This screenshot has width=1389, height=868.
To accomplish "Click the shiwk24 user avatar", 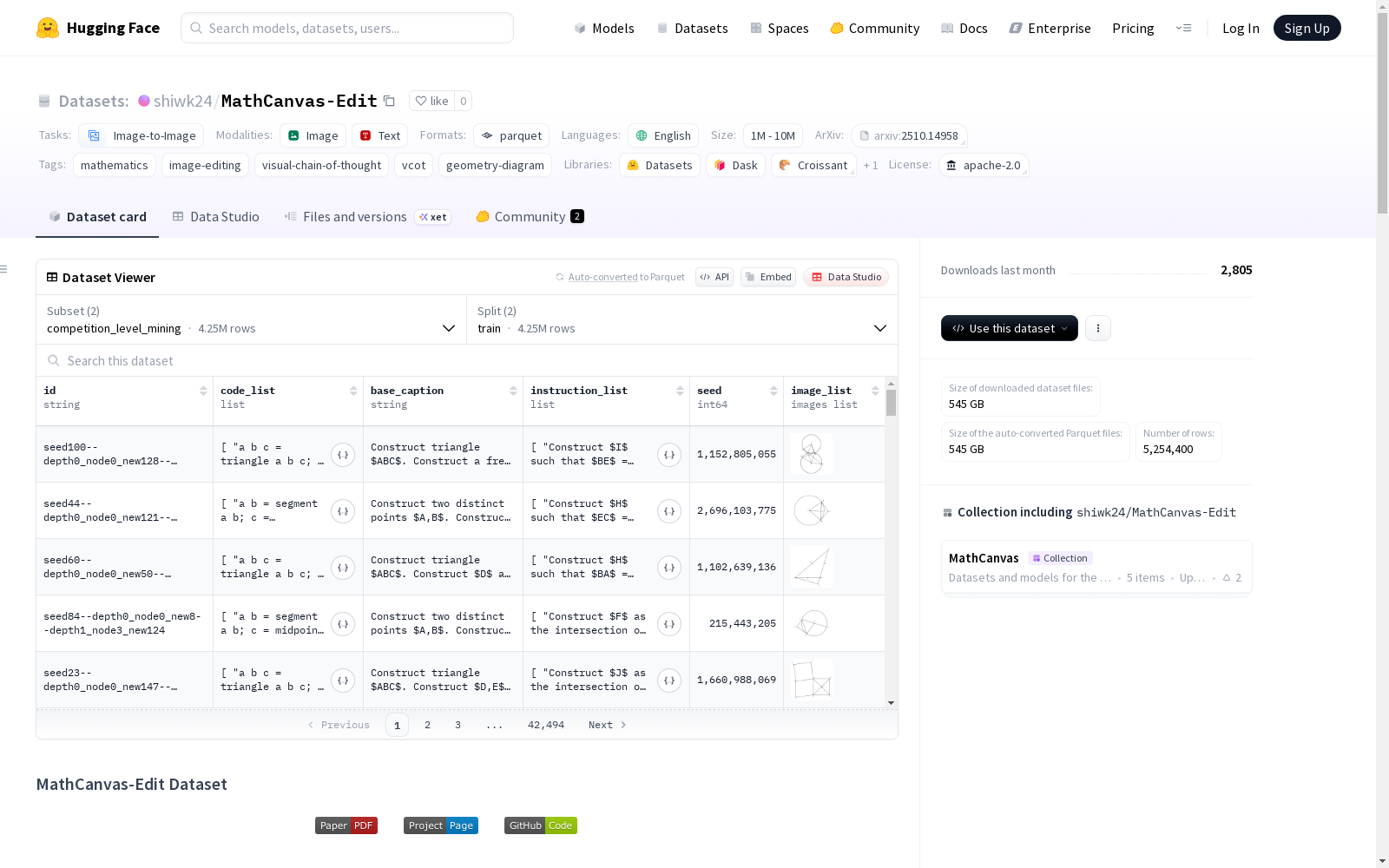I will point(144,101).
